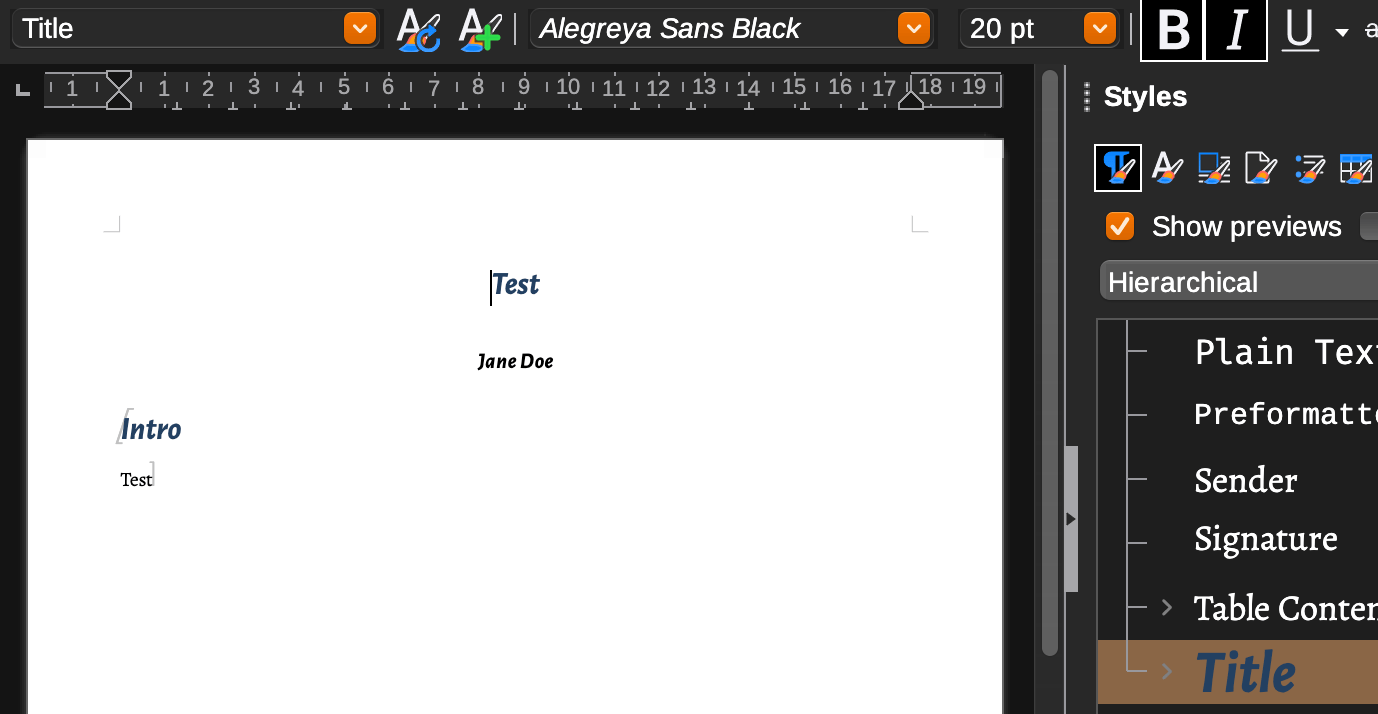Open the 20 pt font size dropdown
The width and height of the screenshot is (1378, 714).
coord(1099,29)
